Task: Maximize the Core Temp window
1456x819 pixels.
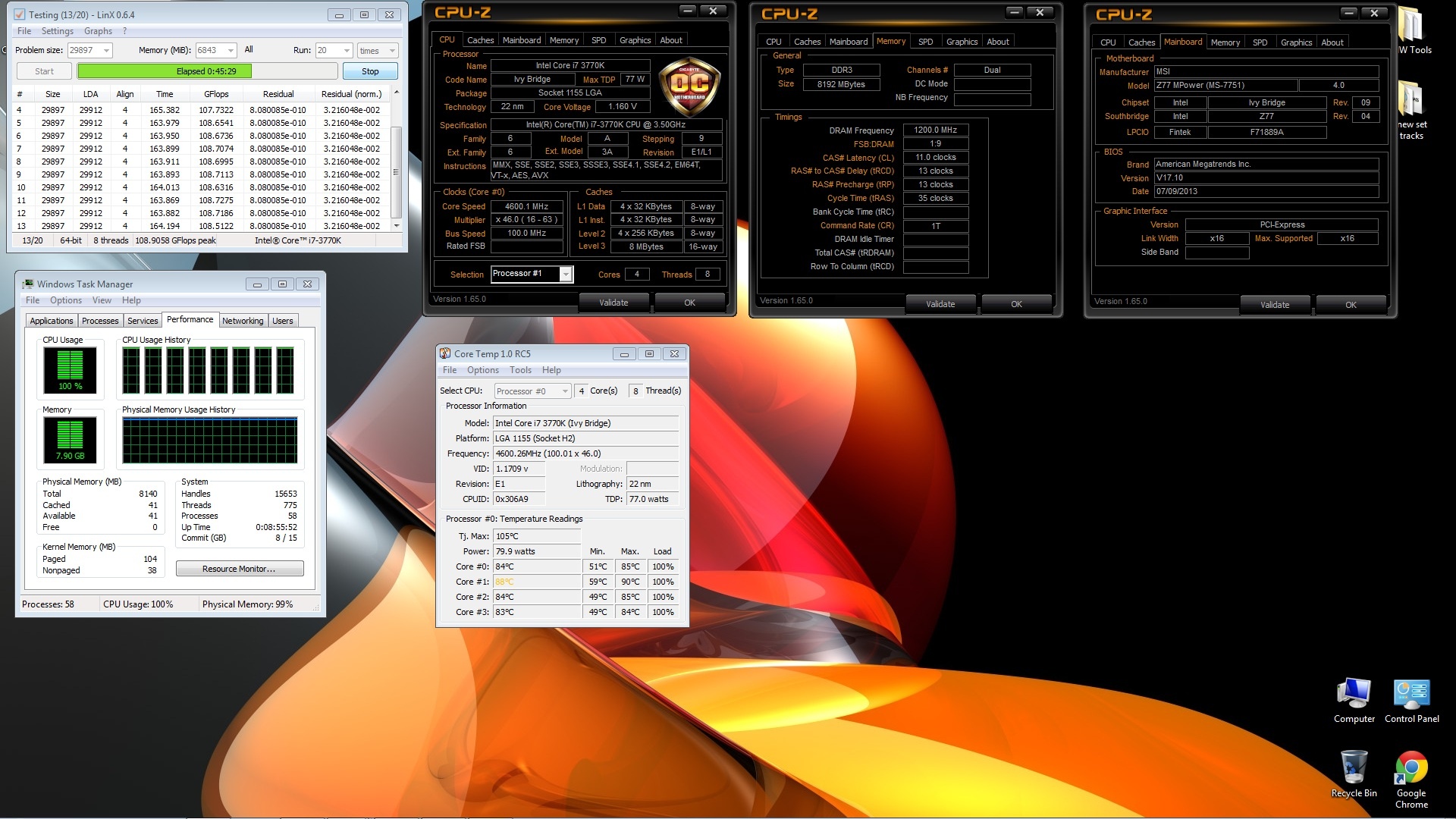Action: pyautogui.click(x=649, y=353)
